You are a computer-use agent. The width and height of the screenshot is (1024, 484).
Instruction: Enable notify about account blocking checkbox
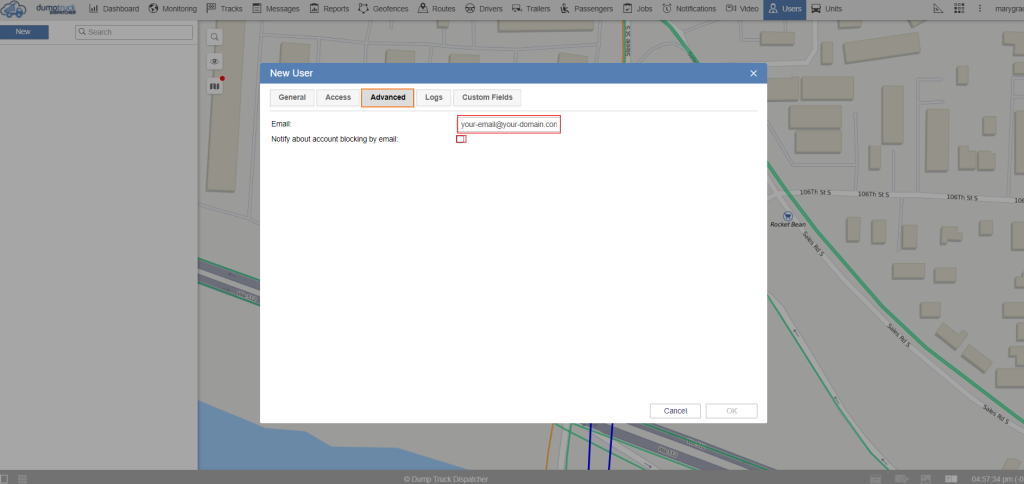pyautogui.click(x=461, y=139)
